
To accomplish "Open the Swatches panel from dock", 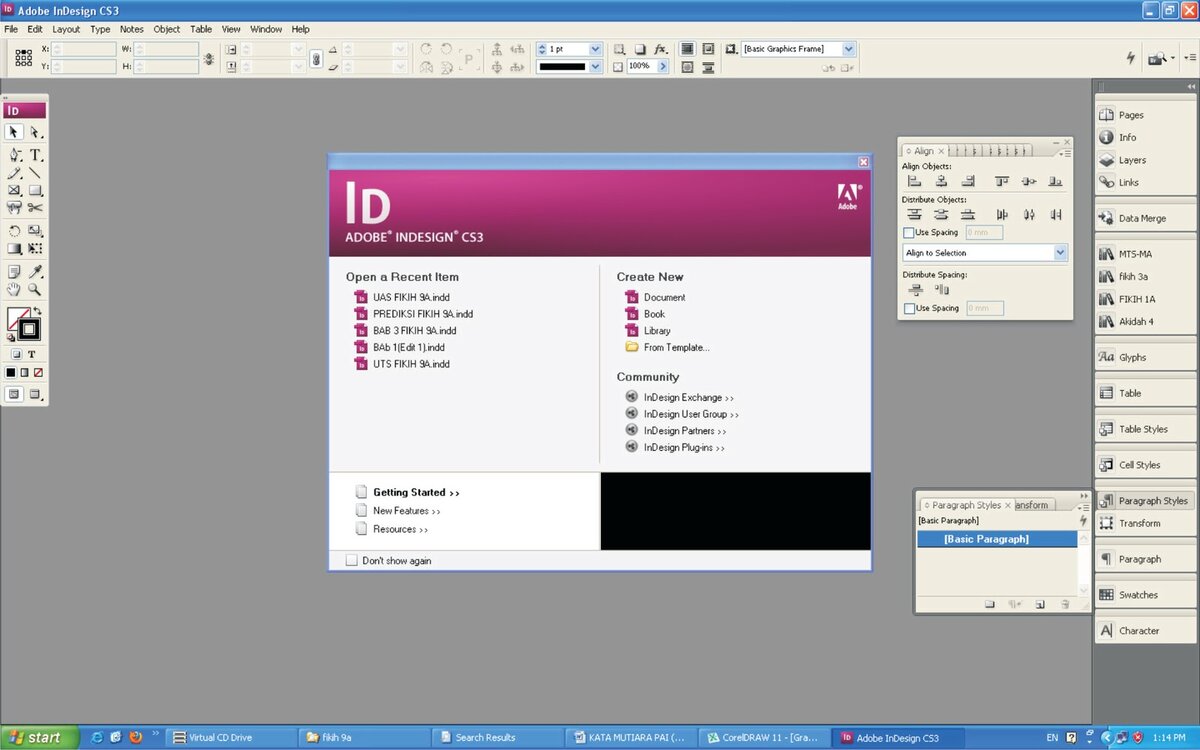I will click(x=1146, y=595).
